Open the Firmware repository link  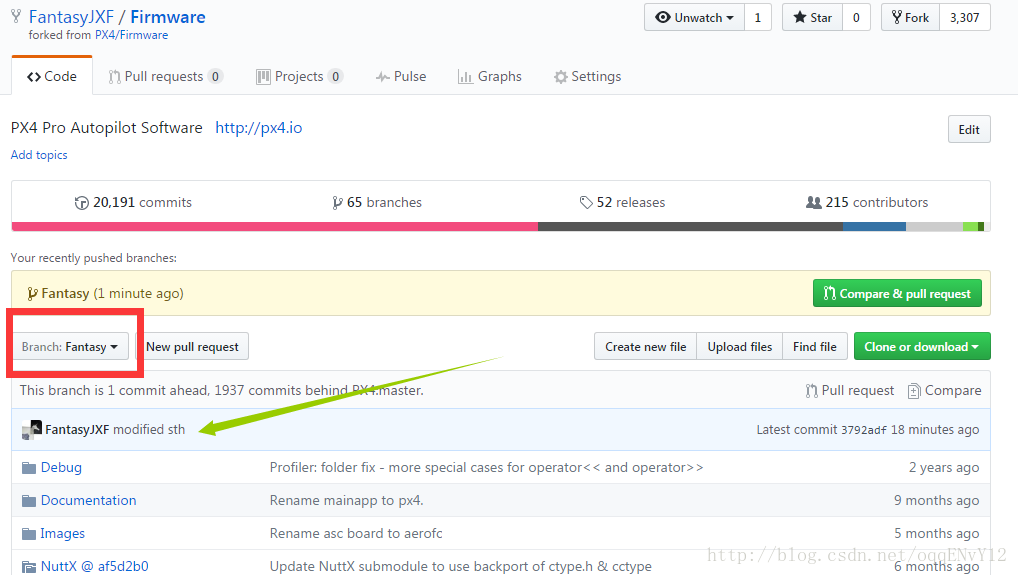pyautogui.click(x=168, y=17)
